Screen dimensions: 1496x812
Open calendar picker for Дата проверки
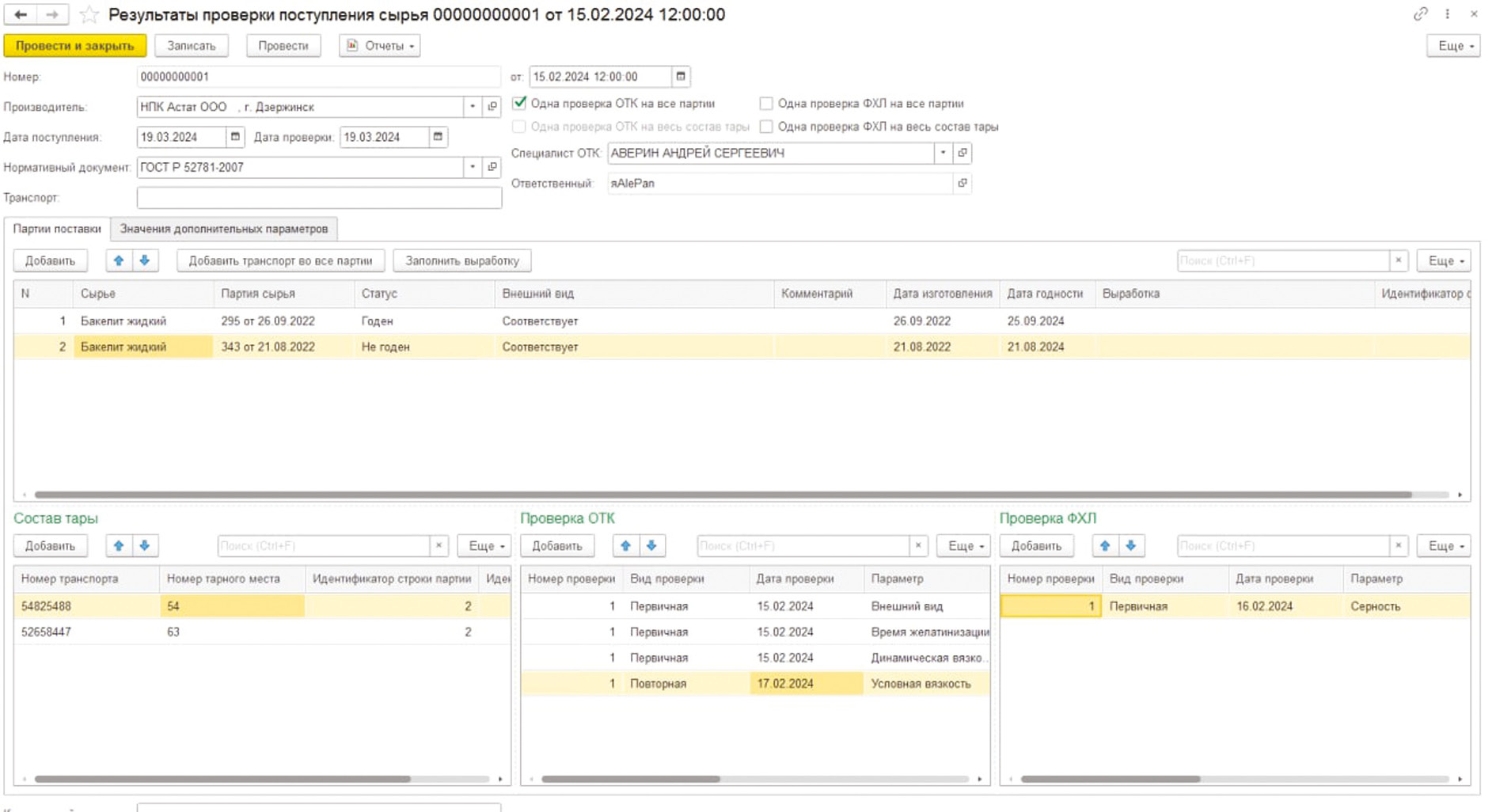click(438, 137)
